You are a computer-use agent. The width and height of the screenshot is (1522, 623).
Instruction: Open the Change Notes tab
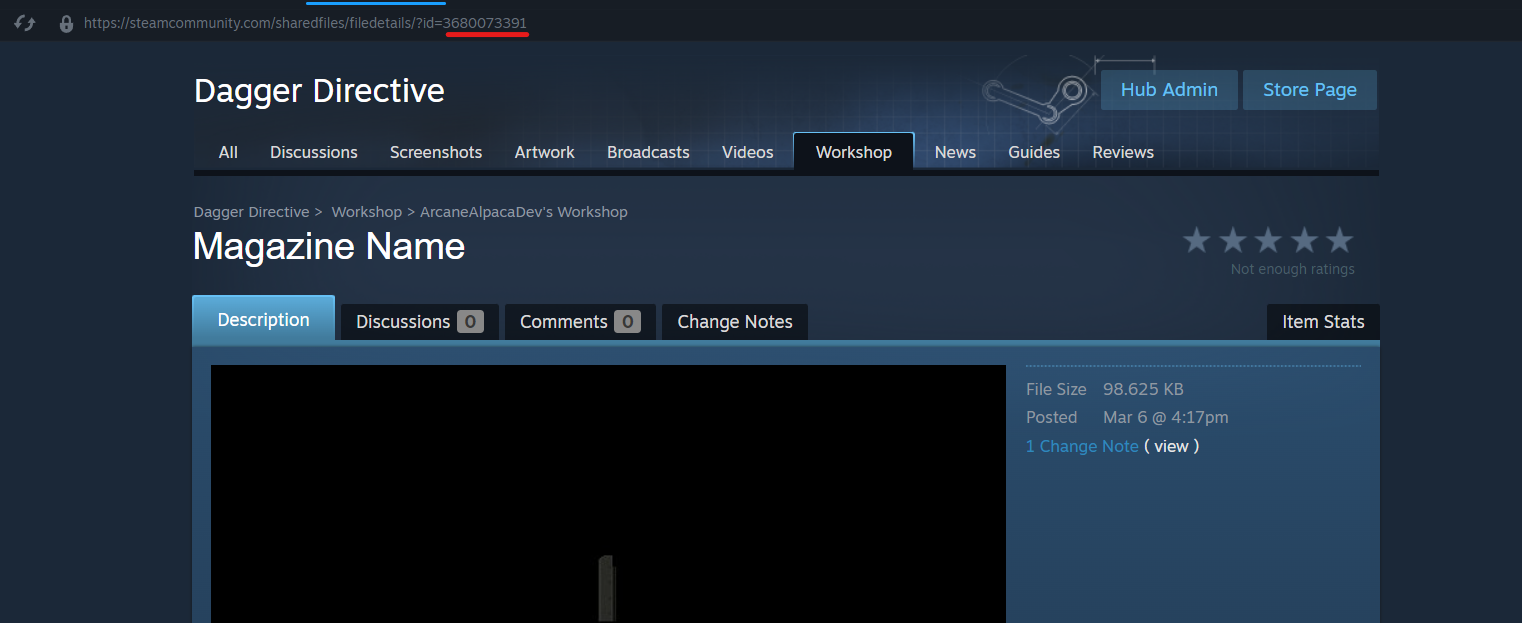point(735,322)
